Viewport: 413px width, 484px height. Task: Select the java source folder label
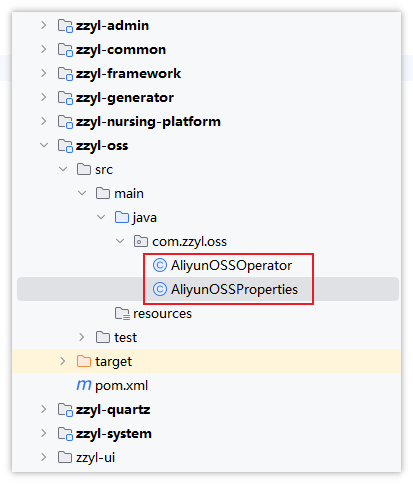tap(145, 218)
